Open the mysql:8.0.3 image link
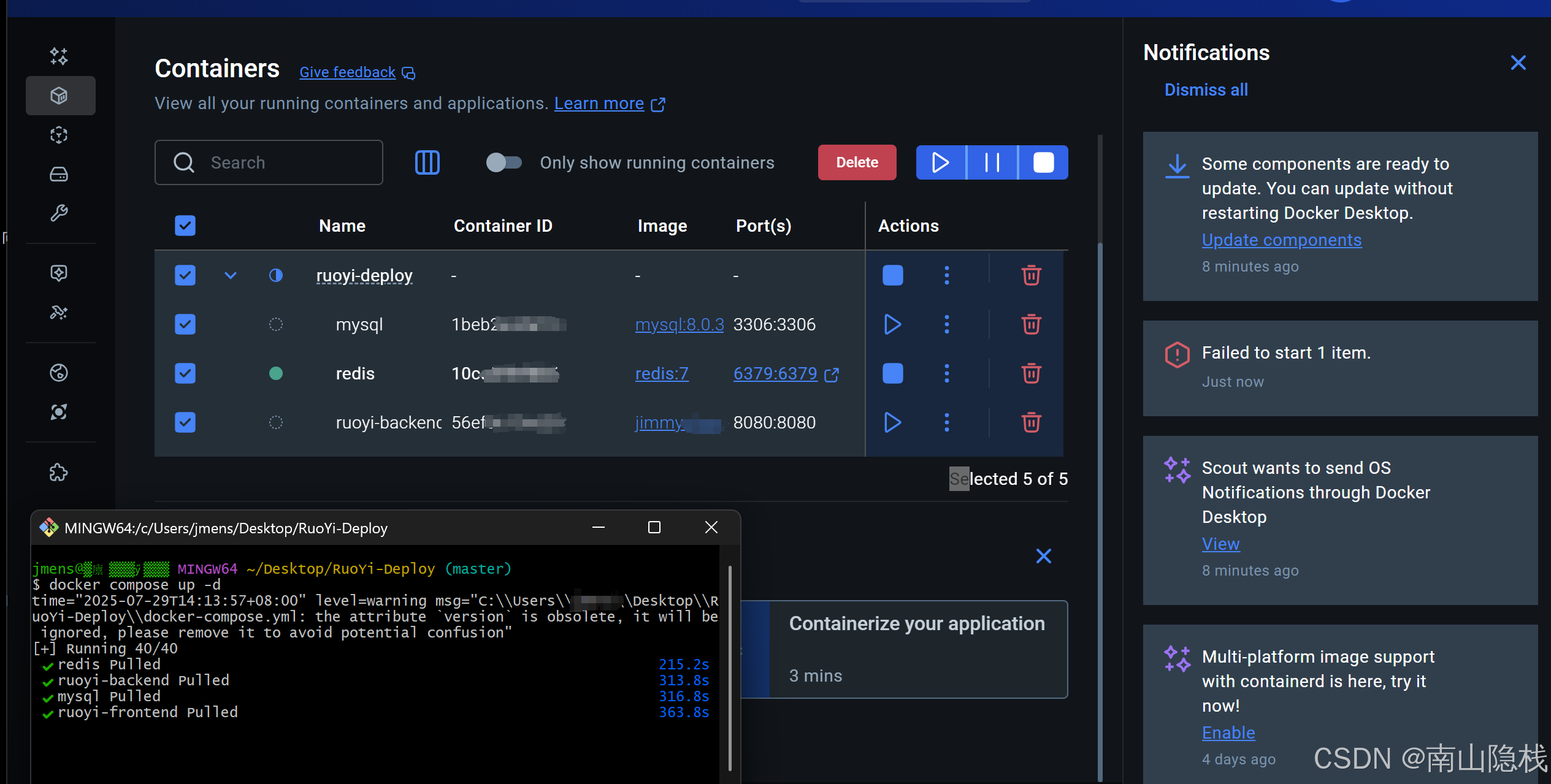This screenshot has width=1551, height=784. coord(680,324)
